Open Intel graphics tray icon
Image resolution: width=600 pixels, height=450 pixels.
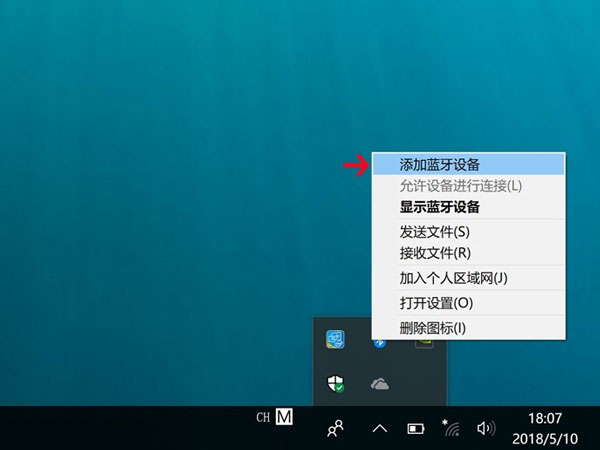pos(336,340)
